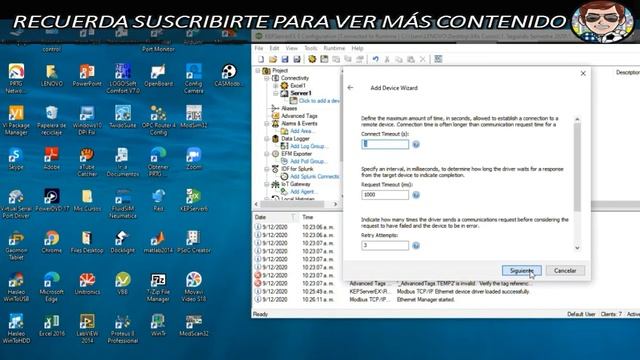Image resolution: width=640 pixels, height=360 pixels.
Task: Collapse the EFM Exporter node
Action: click(x=267, y=154)
